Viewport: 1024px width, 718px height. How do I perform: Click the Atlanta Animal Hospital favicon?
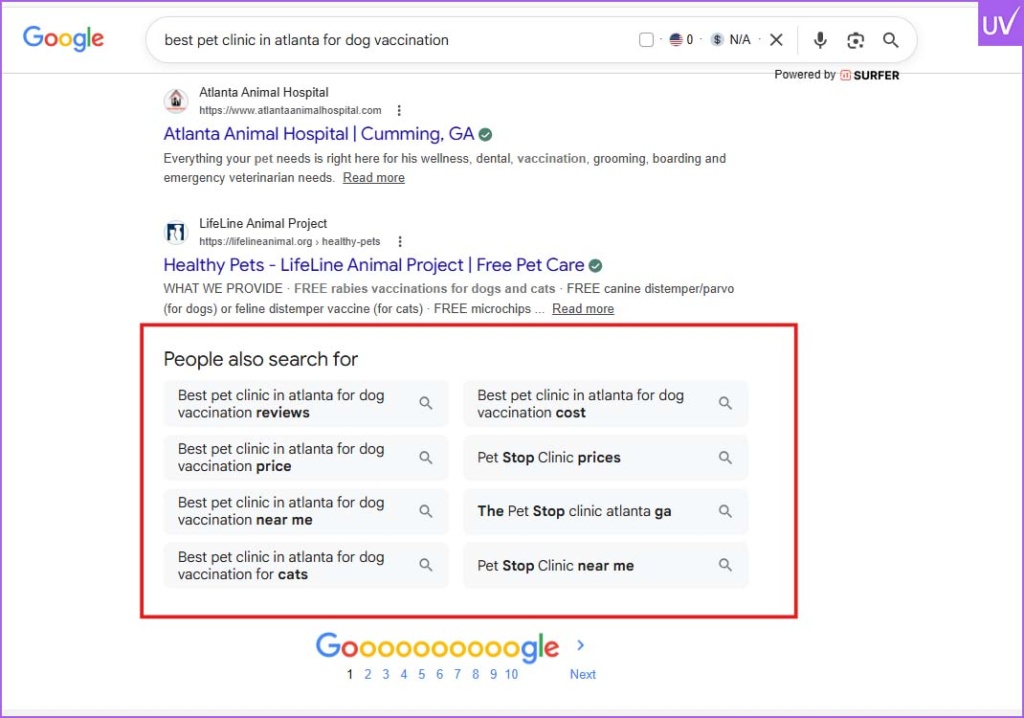(x=176, y=101)
